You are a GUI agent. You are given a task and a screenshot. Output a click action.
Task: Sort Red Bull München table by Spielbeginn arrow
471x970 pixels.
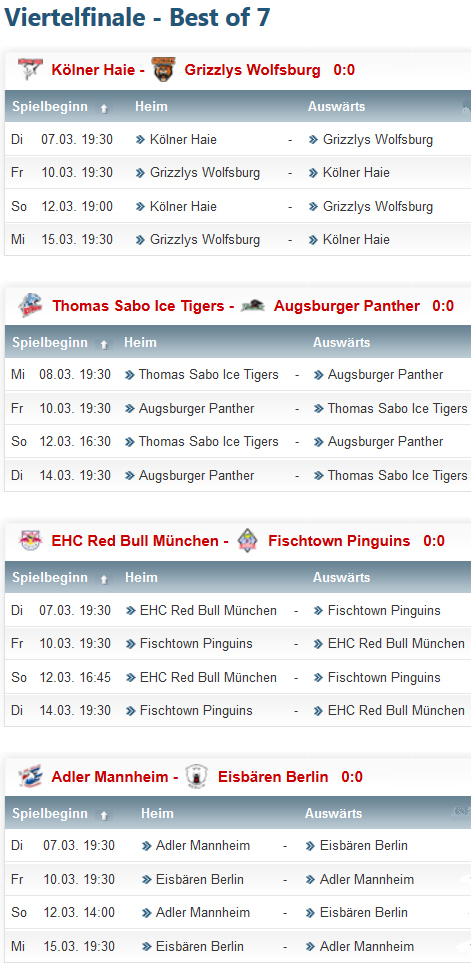104,580
